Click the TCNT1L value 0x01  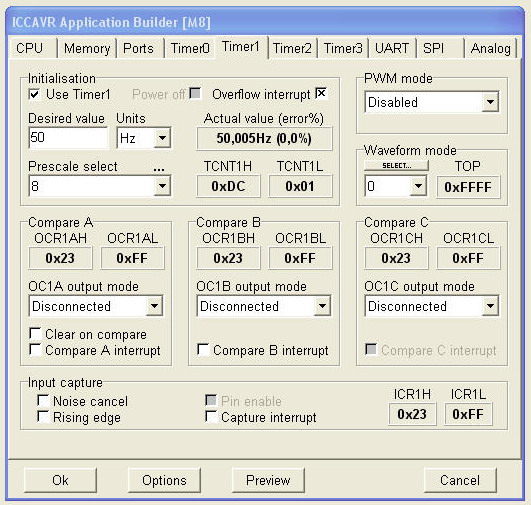pyautogui.click(x=300, y=186)
